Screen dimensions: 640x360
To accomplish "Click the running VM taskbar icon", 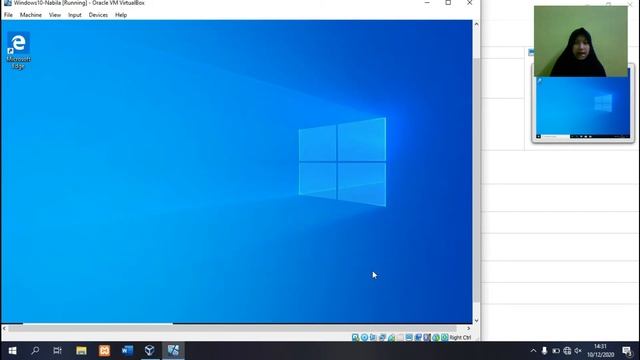I will [173, 351].
